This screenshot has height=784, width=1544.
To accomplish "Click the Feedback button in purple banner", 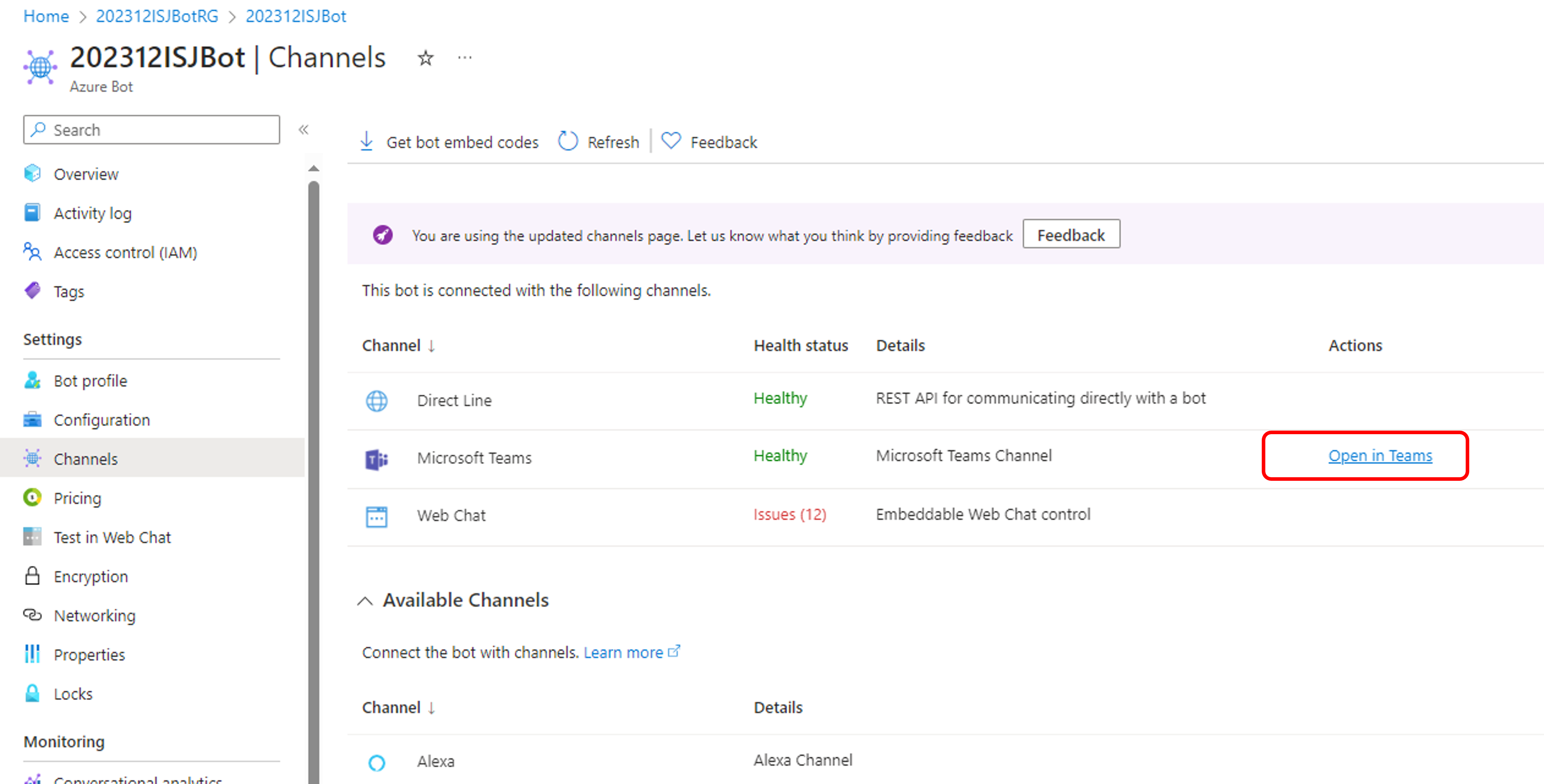I will pyautogui.click(x=1071, y=235).
